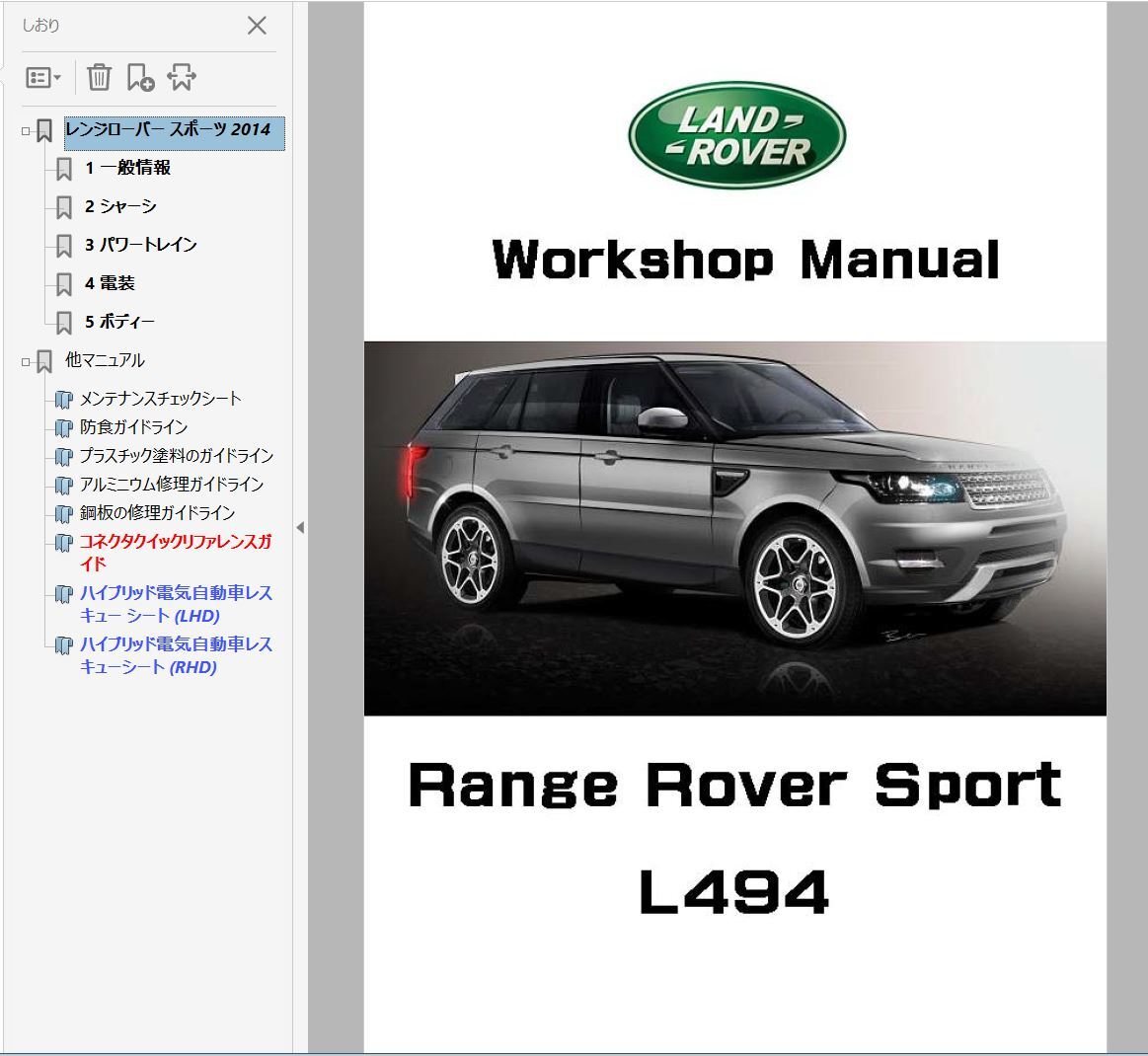This screenshot has width=1148, height=1056.
Task: Click the linked-file icon beside the RHD rescue sheet
Action: point(64,644)
